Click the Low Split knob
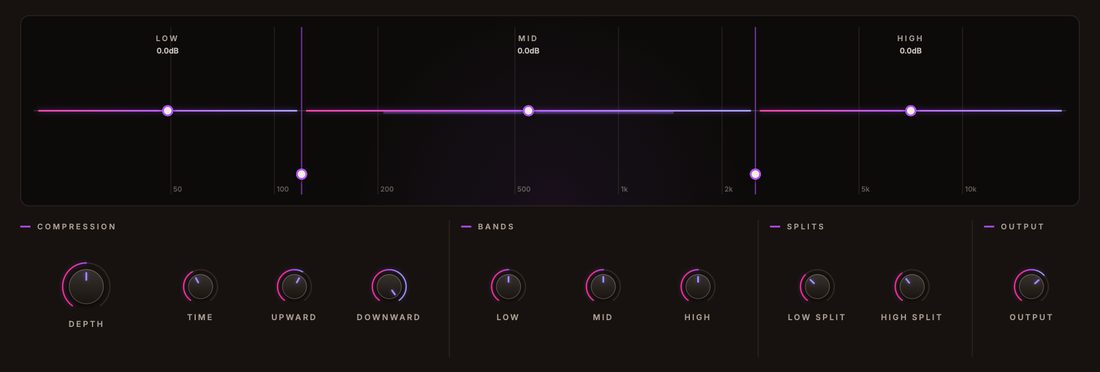The image size is (1100, 372). 817,286
